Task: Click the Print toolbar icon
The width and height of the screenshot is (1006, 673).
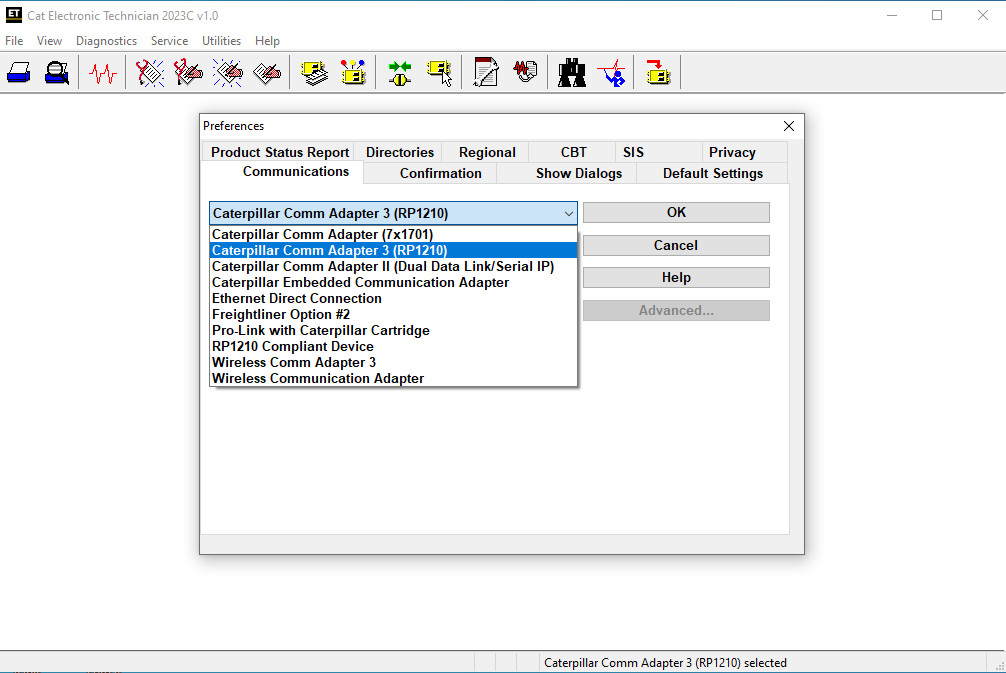Action: (x=19, y=72)
